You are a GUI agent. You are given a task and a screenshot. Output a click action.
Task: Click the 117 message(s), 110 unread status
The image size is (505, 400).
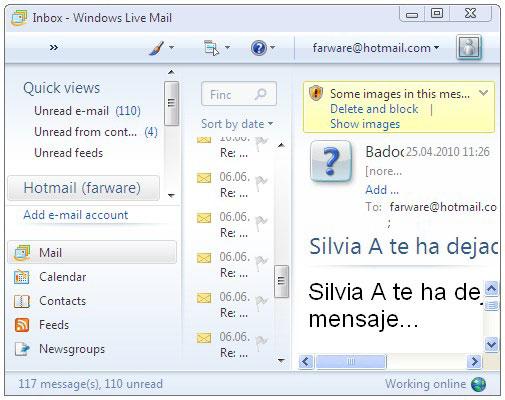90,384
